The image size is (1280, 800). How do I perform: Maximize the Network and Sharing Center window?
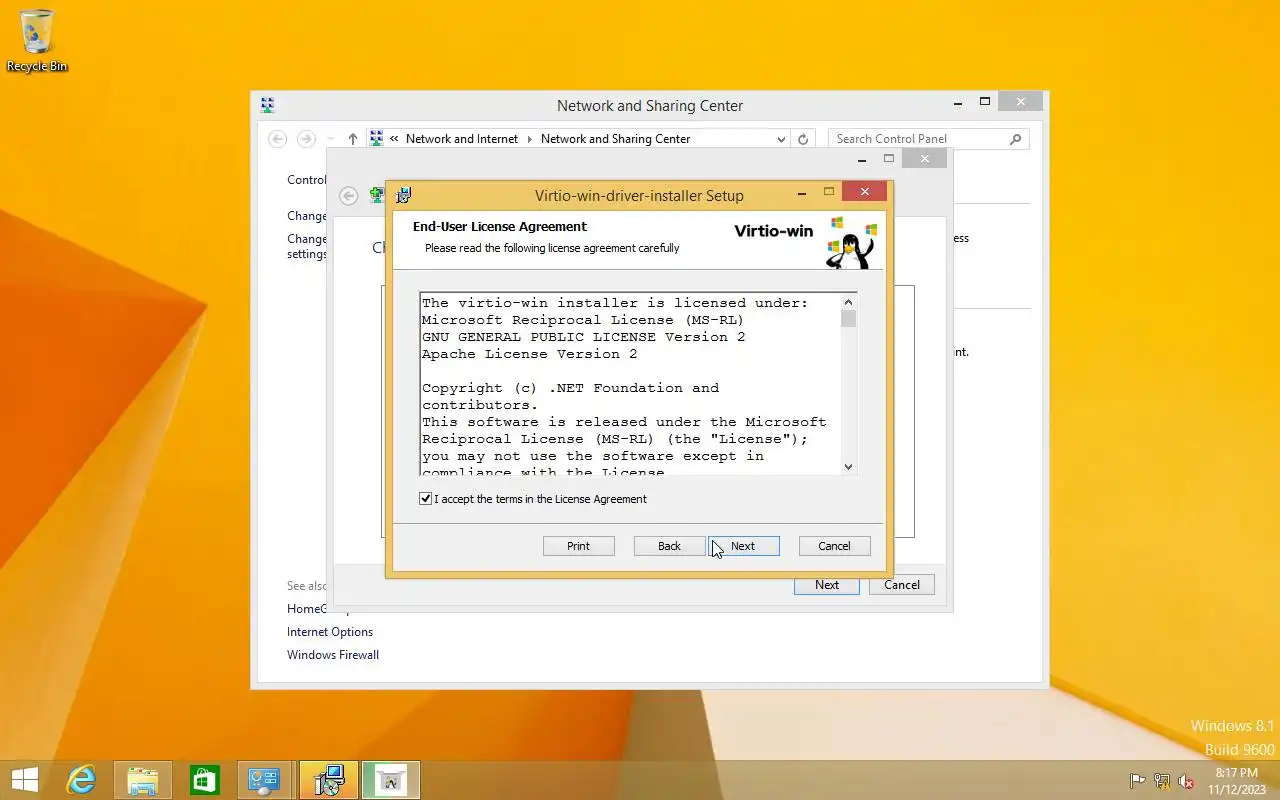coord(985,101)
